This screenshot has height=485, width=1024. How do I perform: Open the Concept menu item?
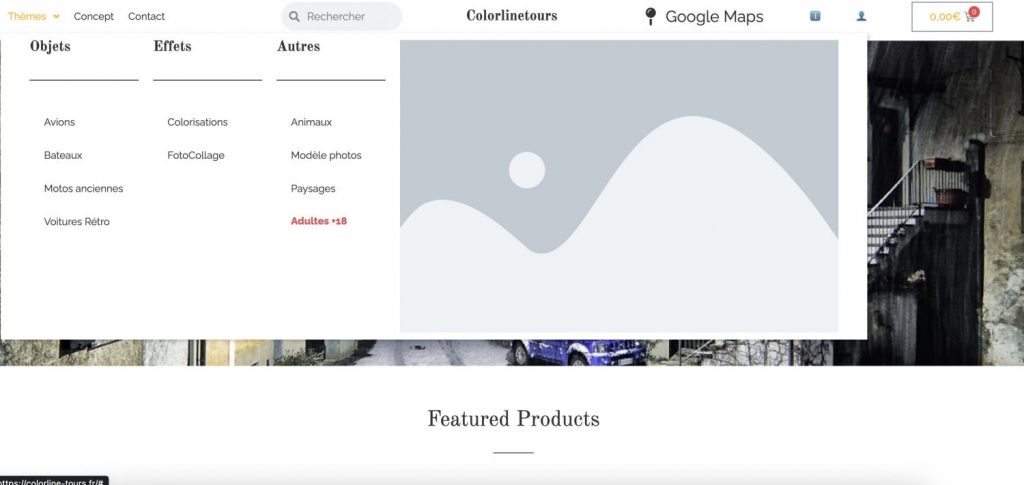pyautogui.click(x=94, y=16)
